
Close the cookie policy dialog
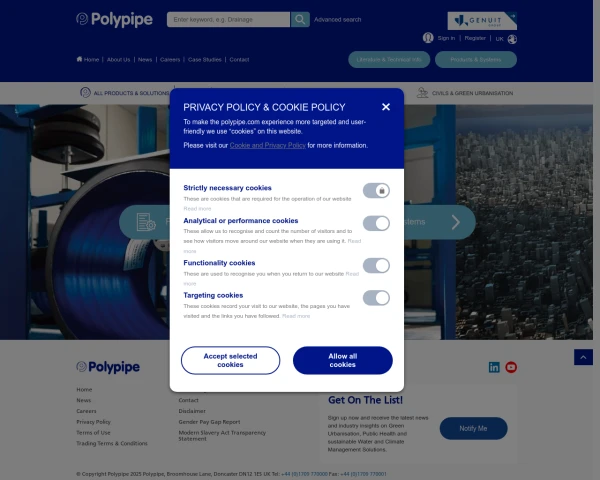click(x=386, y=107)
